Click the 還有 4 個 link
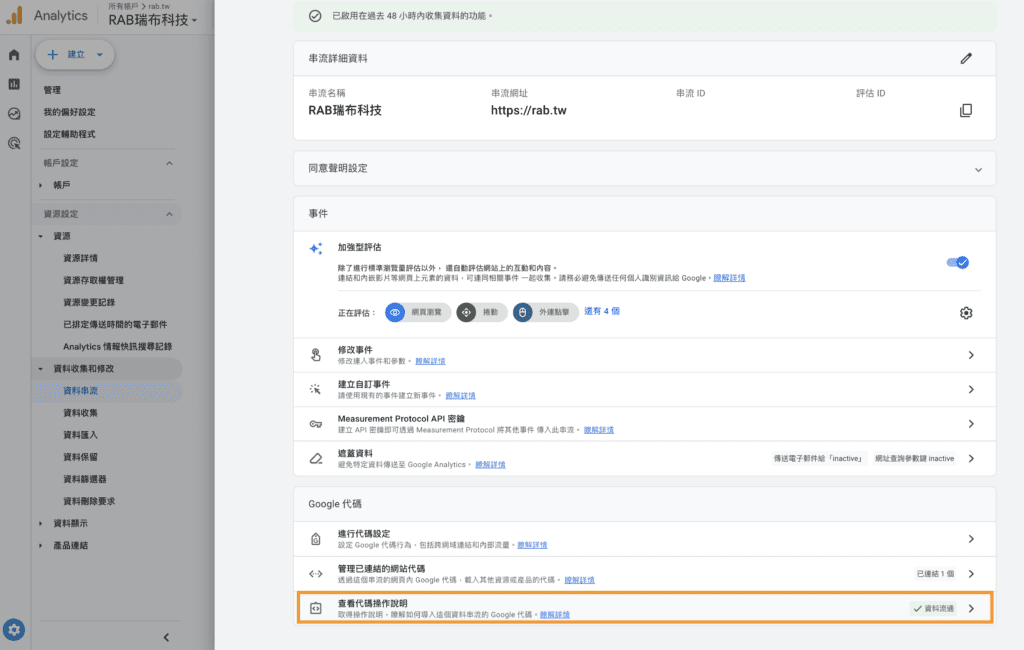The image size is (1024, 650). click(602, 311)
